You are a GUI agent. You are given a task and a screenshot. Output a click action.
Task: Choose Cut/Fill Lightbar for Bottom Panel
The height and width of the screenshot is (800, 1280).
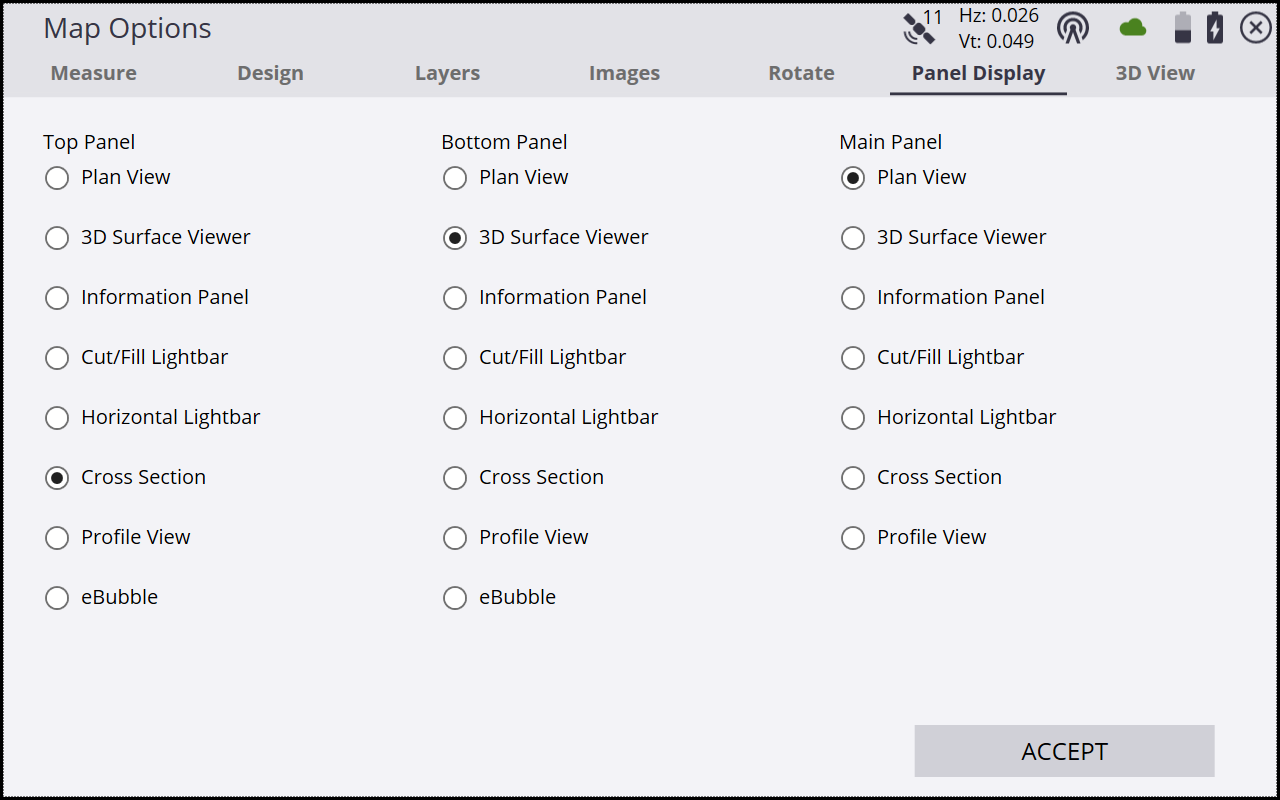point(455,357)
